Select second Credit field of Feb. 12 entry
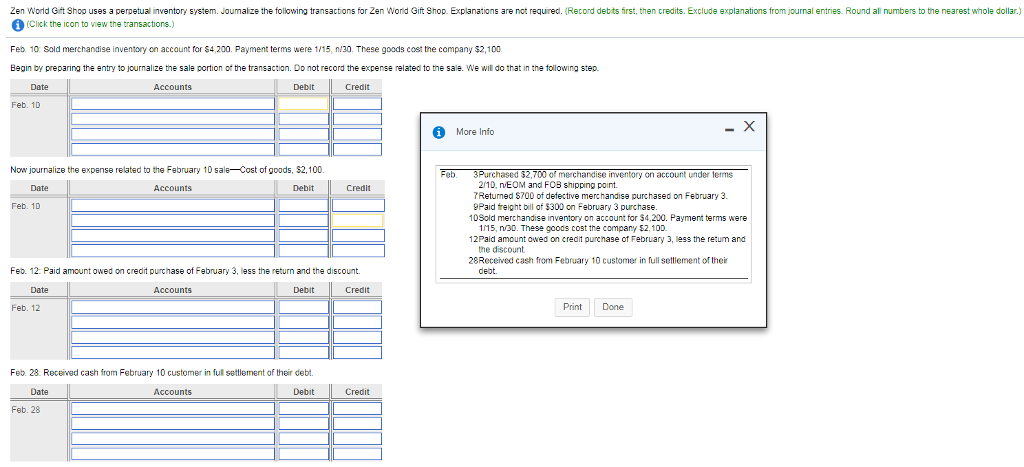The image size is (1024, 467). [x=357, y=322]
